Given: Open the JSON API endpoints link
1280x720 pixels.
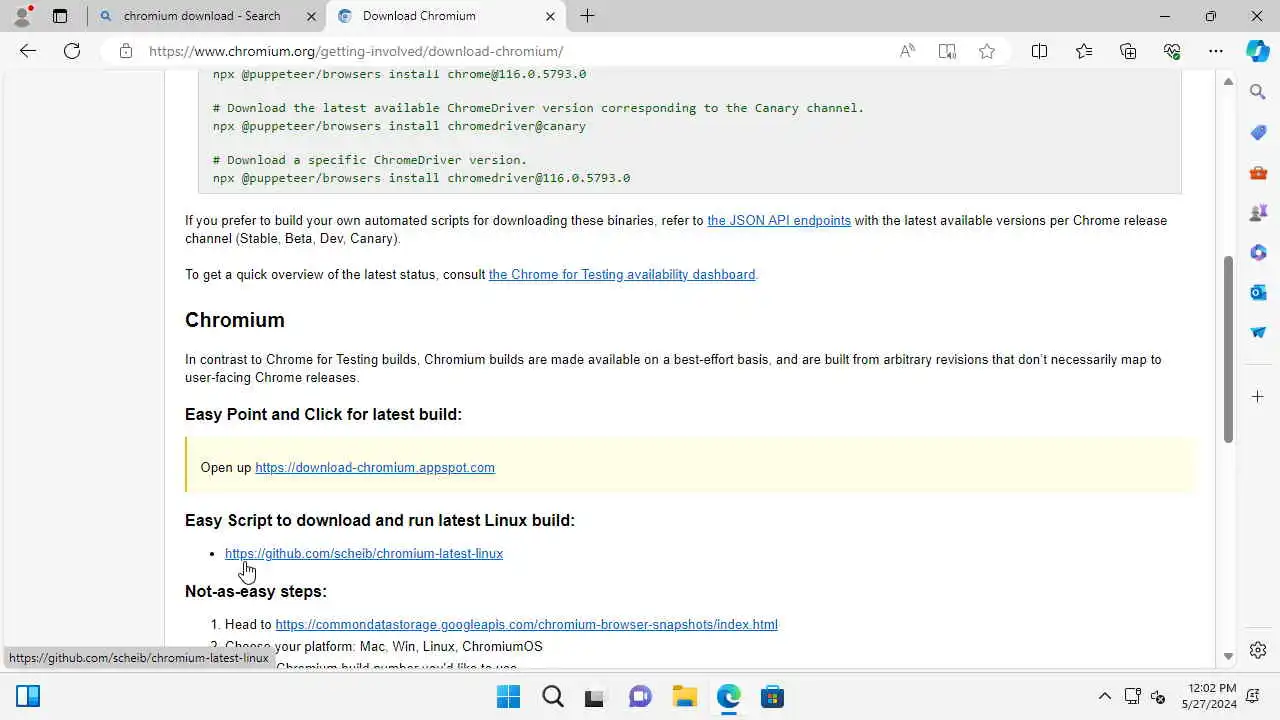Looking at the screenshot, I should click(x=779, y=220).
